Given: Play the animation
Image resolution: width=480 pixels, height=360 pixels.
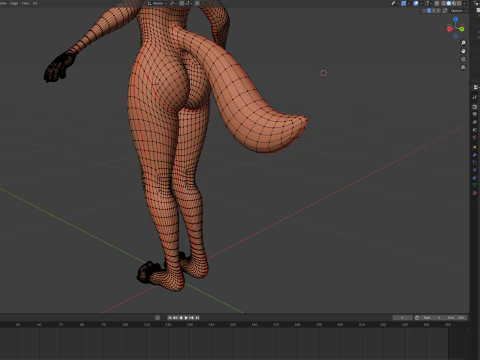Looking at the screenshot, I should [x=186, y=318].
